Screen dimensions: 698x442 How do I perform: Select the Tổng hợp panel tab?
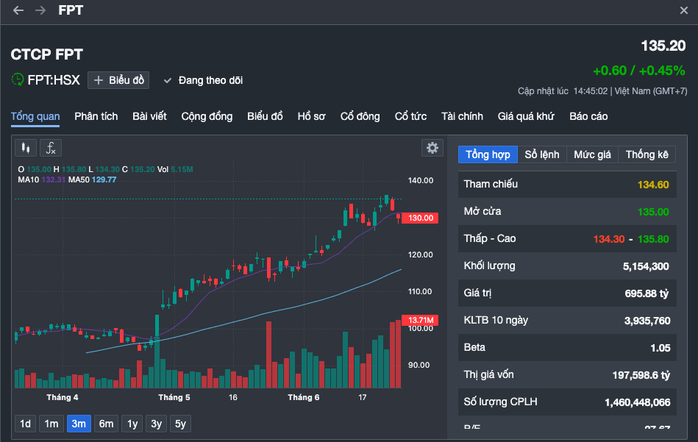(x=488, y=154)
